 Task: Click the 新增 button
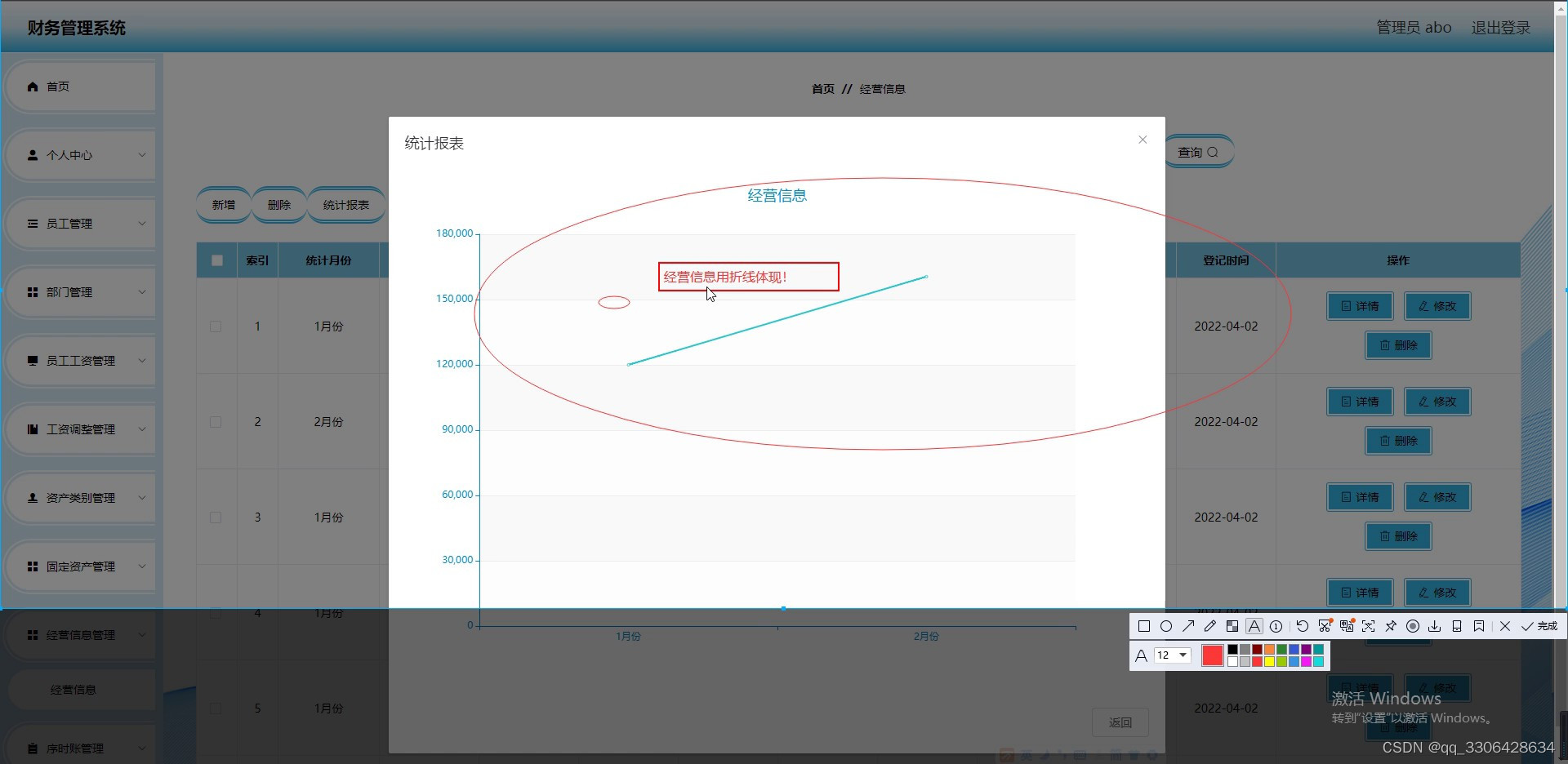pyautogui.click(x=224, y=205)
